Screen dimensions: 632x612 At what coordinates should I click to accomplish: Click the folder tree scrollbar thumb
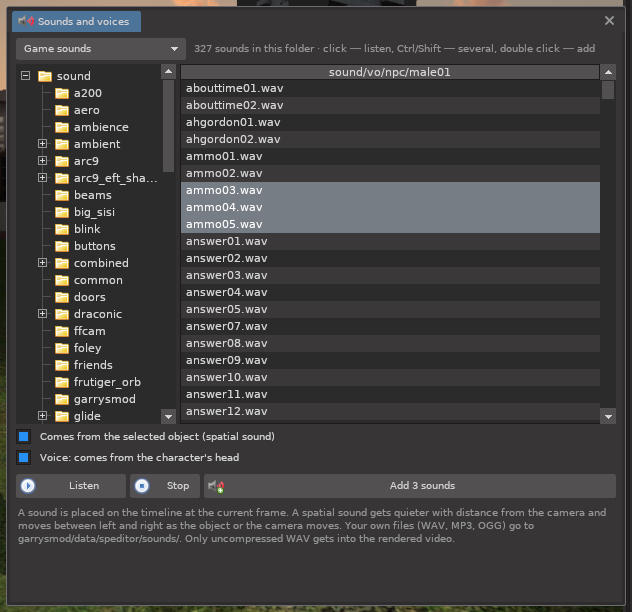tap(168, 126)
